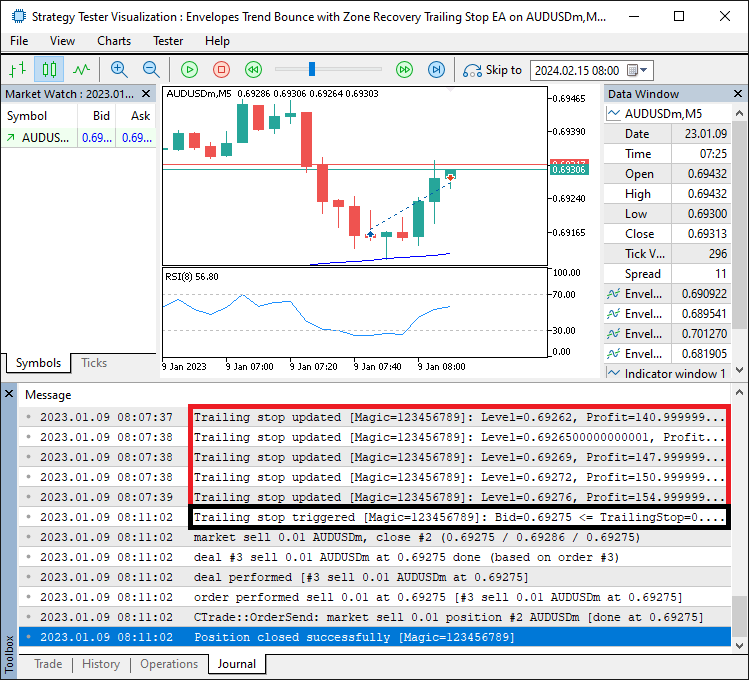
Task: Select the 'market sell 0.01 AUDUSDm' journal entry
Action: pyautogui.click(x=375, y=537)
